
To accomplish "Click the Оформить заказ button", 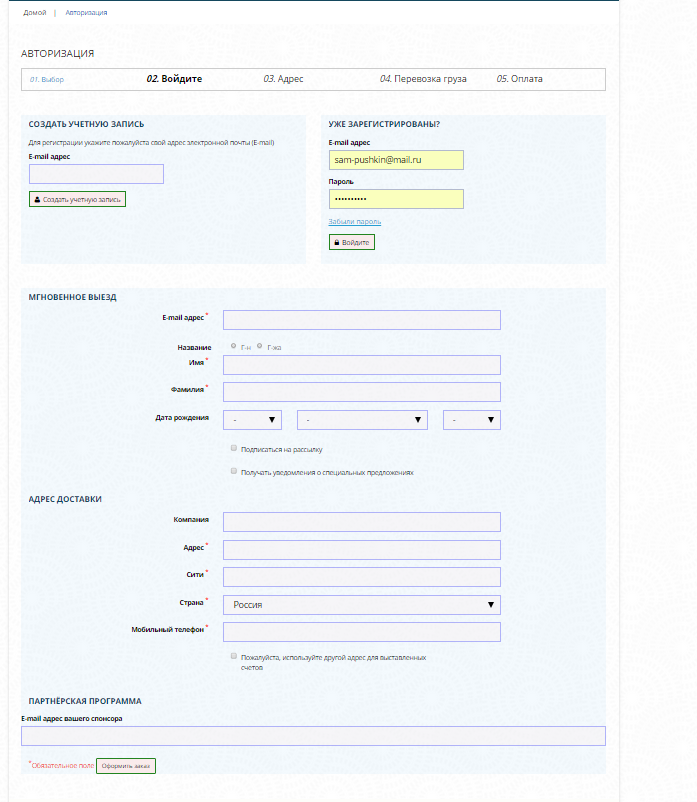I will [126, 766].
